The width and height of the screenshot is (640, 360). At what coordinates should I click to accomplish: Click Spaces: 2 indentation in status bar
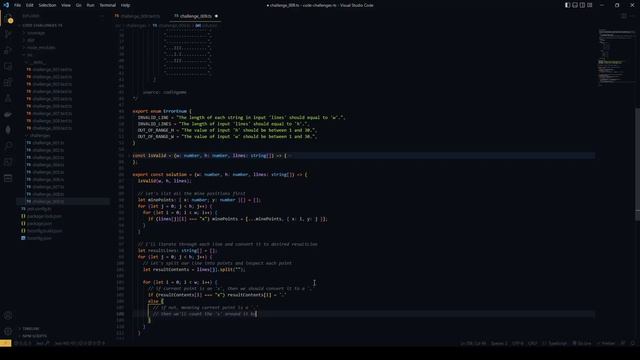click(x=499, y=343)
